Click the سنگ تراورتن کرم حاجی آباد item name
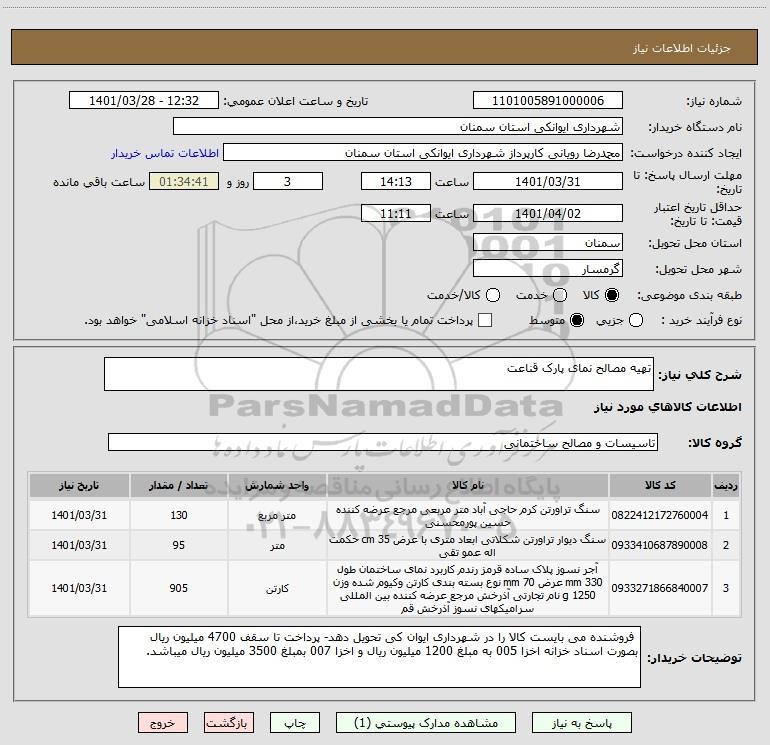 tap(468, 516)
